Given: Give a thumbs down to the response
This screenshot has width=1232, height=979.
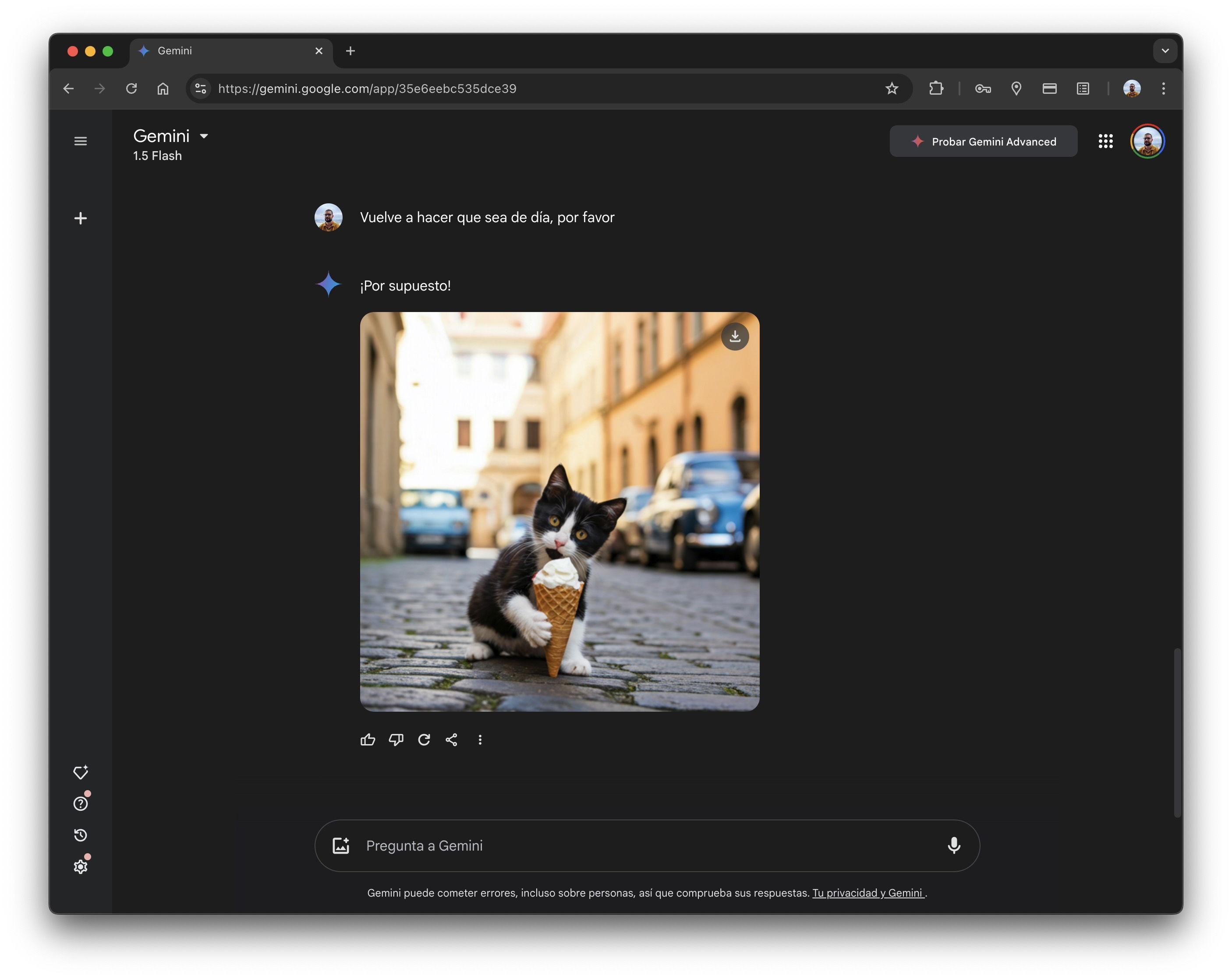Looking at the screenshot, I should pyautogui.click(x=396, y=740).
